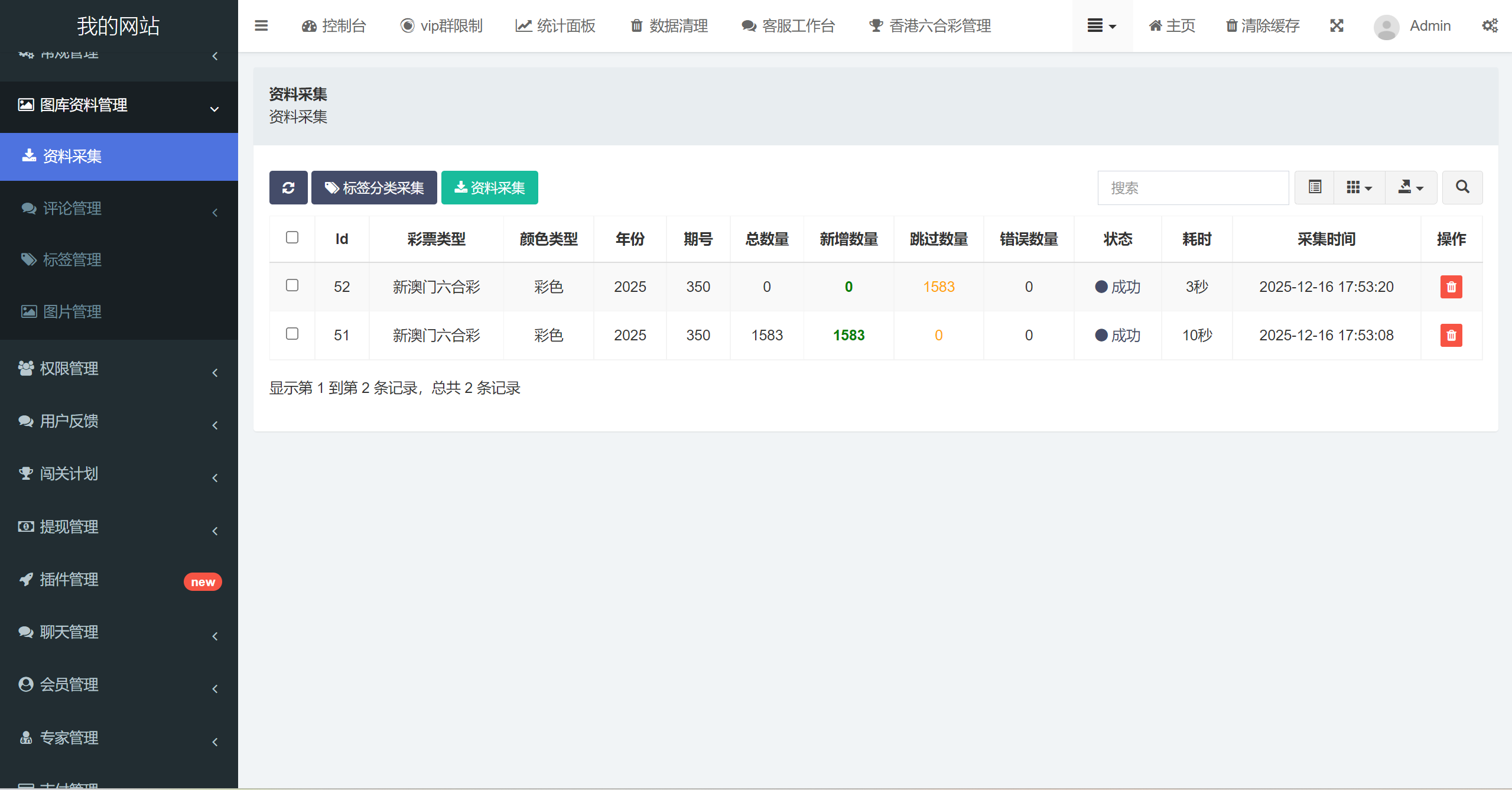
Task: Delete record 52 with trash icon
Action: tap(1451, 287)
